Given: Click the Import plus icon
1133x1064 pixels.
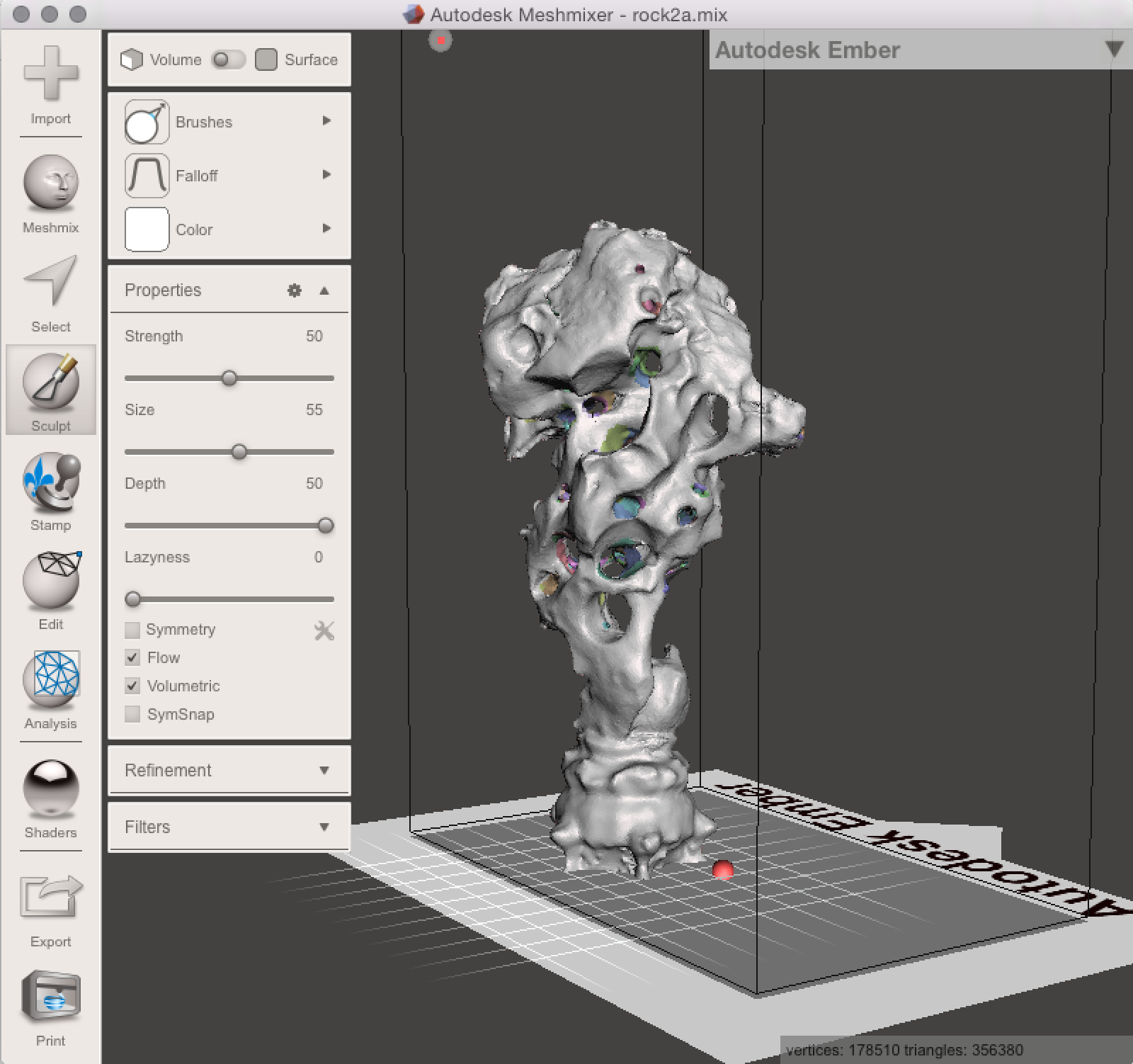Looking at the screenshot, I should [50, 74].
